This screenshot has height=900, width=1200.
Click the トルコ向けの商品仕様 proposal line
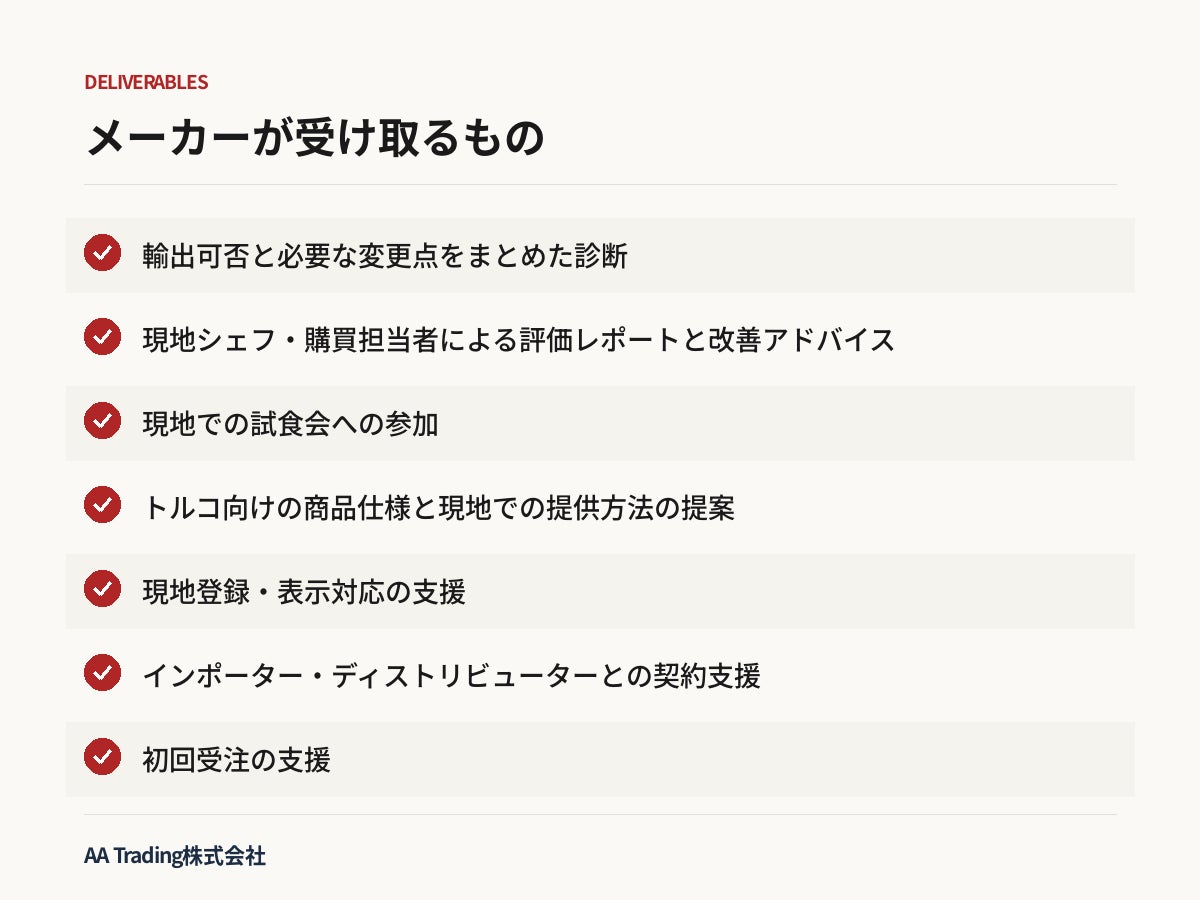438,508
